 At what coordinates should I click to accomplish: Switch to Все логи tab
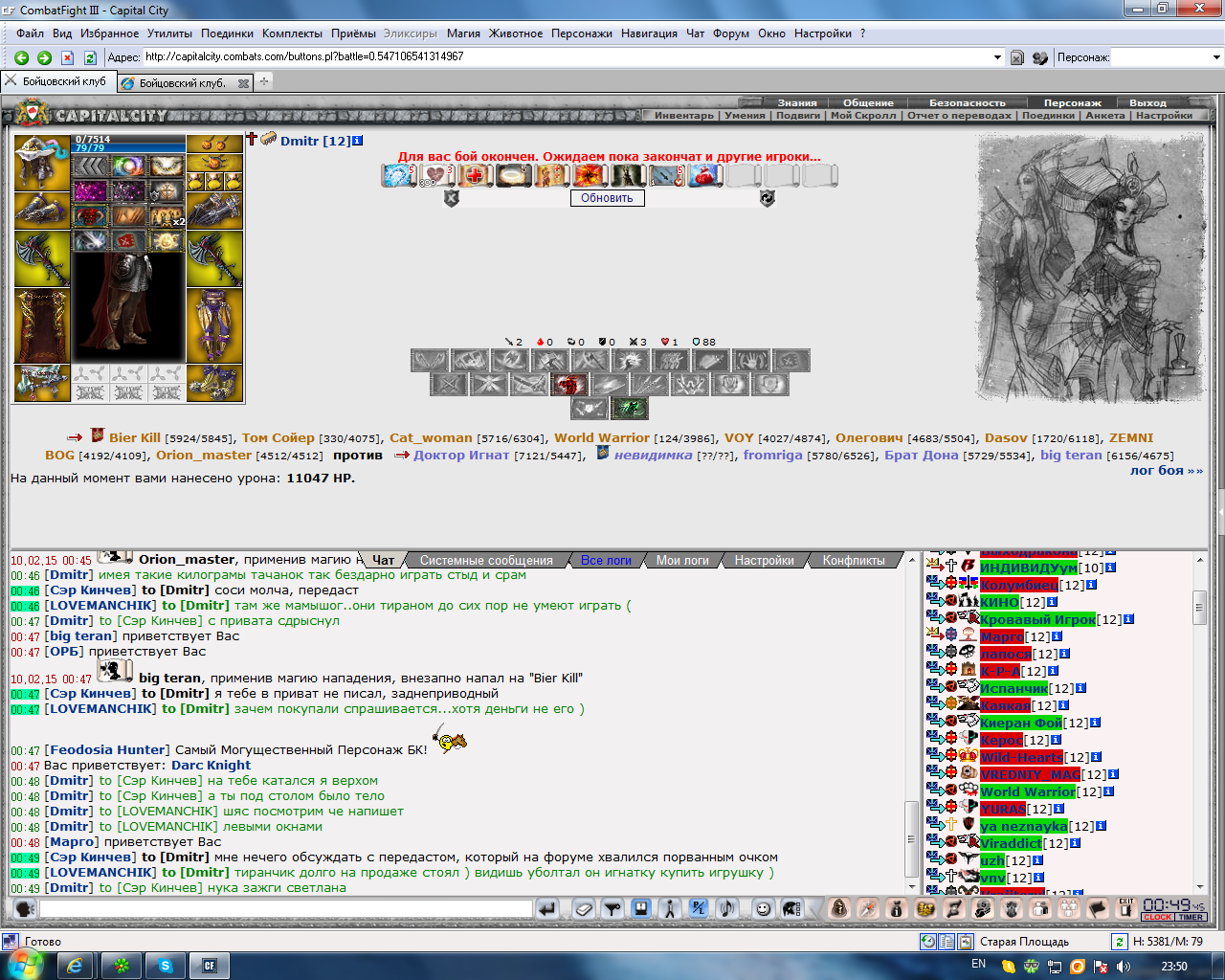(x=606, y=560)
